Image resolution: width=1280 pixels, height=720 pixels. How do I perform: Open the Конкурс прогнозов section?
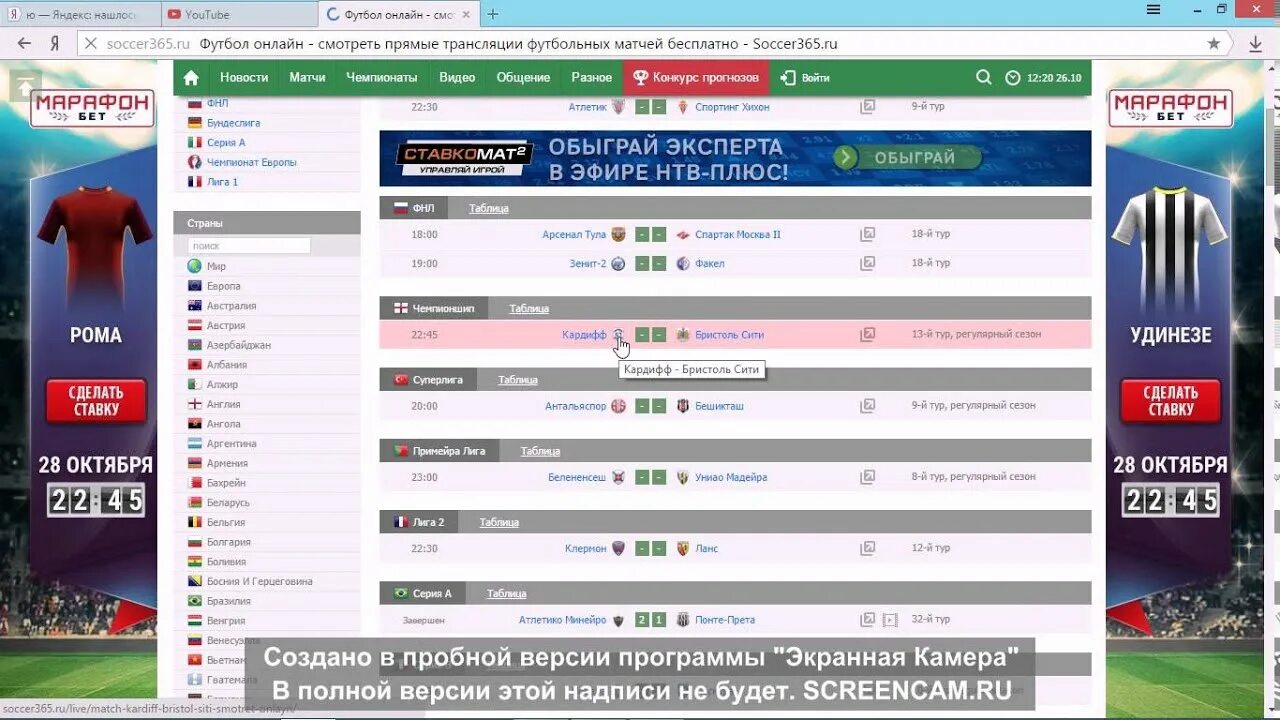pyautogui.click(x=696, y=77)
